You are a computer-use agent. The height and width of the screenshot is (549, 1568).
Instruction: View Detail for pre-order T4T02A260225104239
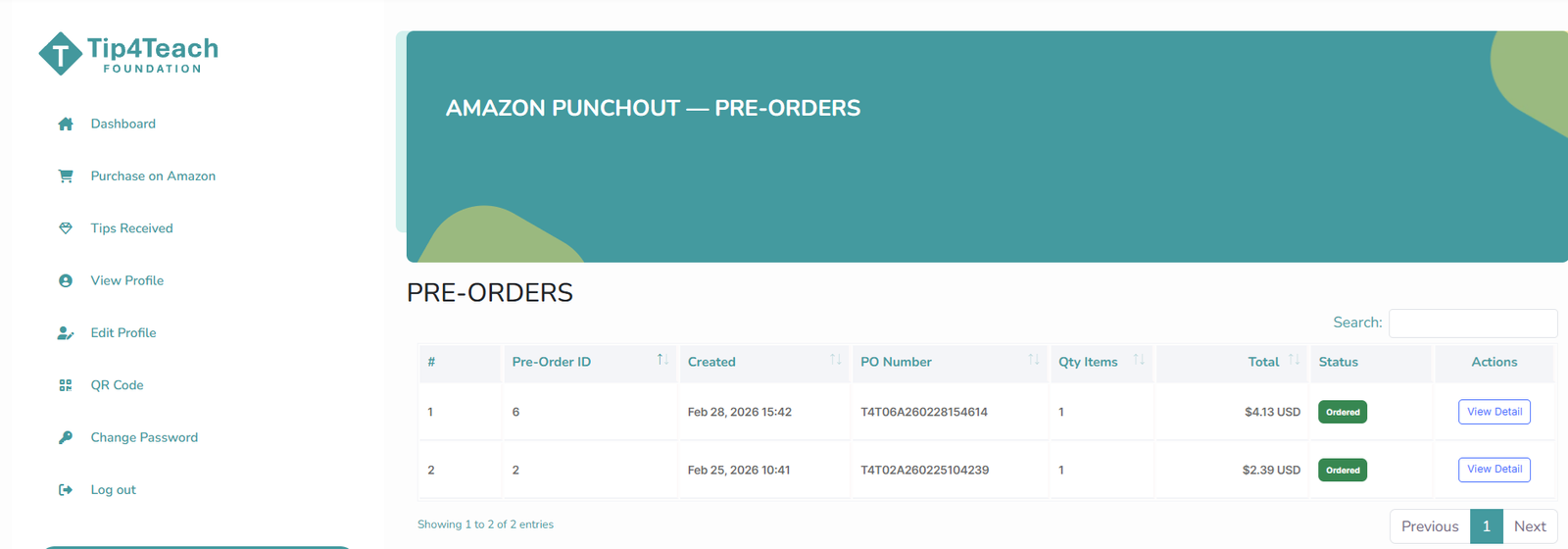click(1494, 470)
